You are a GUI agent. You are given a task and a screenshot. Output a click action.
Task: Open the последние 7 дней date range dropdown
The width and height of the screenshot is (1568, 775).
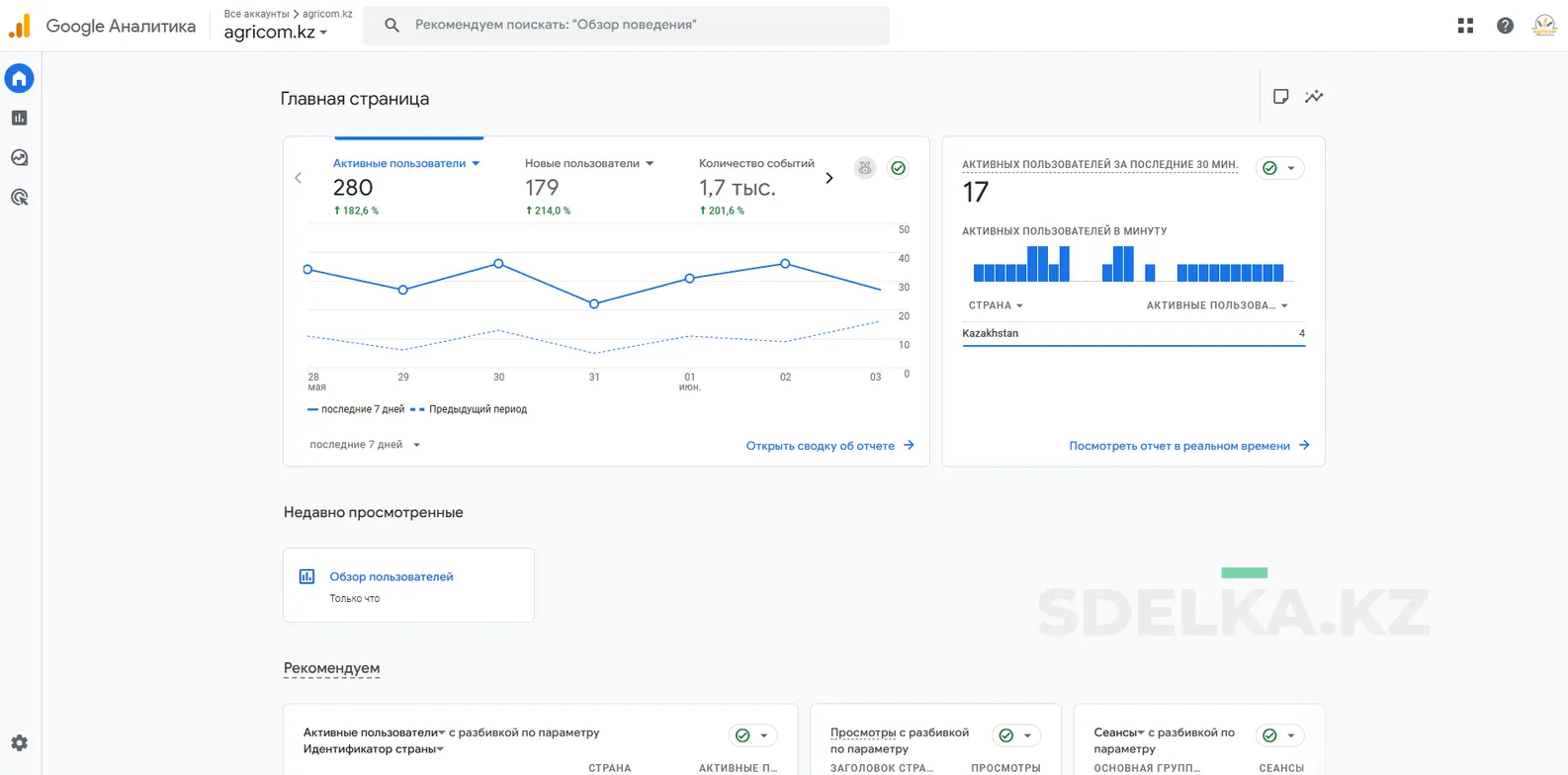365,445
